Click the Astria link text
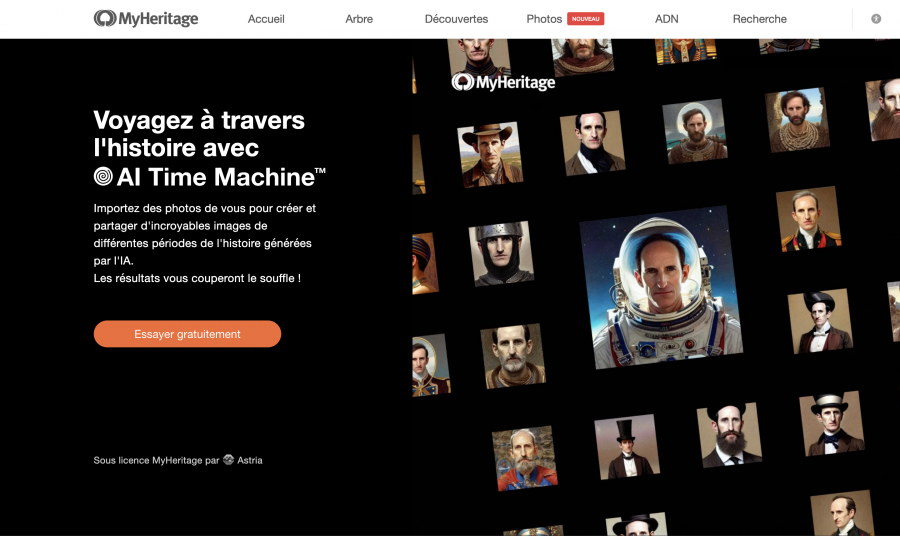 (x=250, y=460)
